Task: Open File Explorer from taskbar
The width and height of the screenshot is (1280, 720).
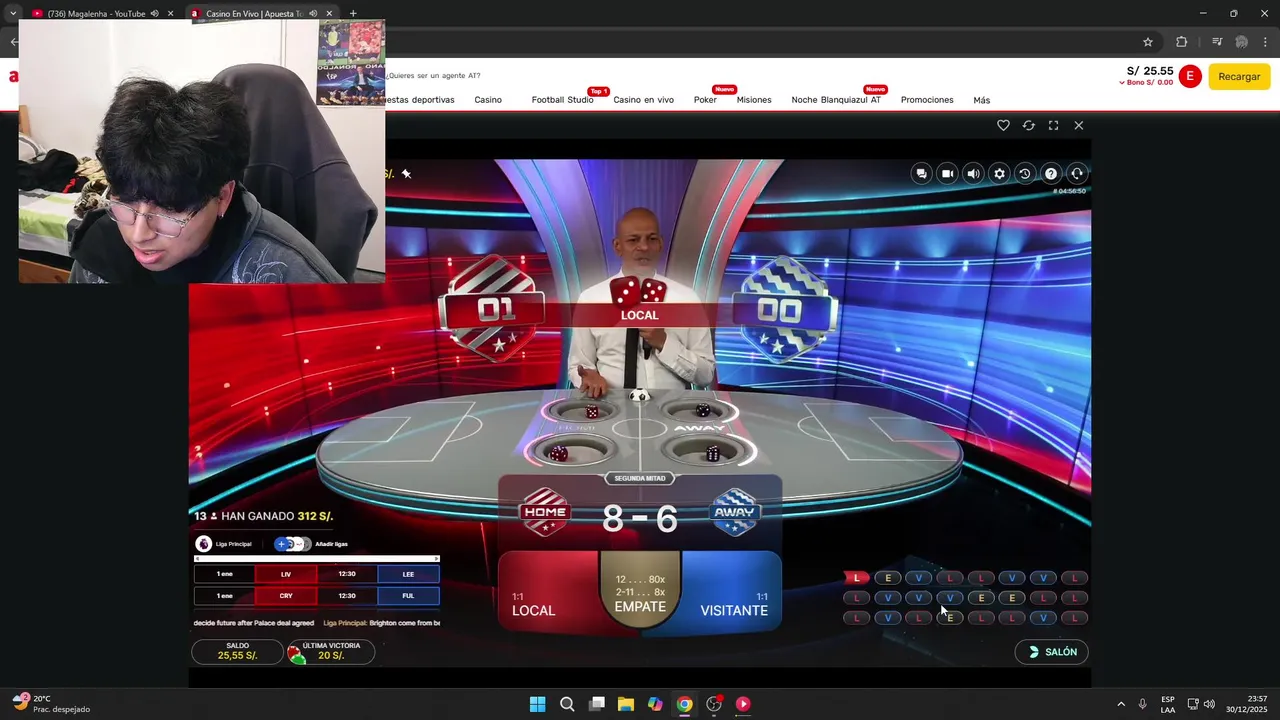Action: coord(626,704)
